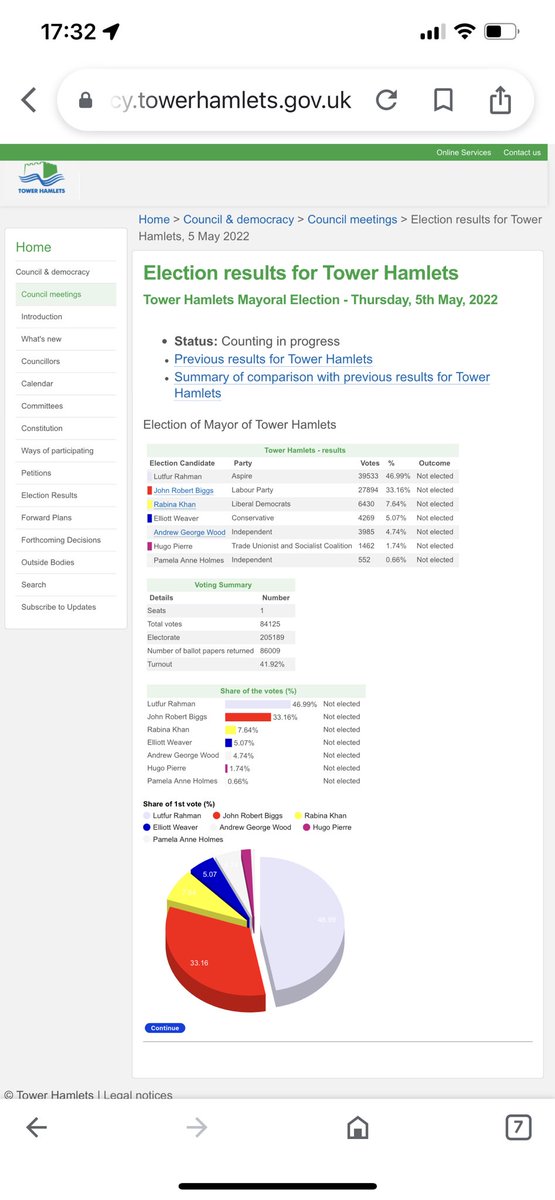Screen dimensions: 555x1200
Task: Open Committees in sidebar
Action: point(42,406)
